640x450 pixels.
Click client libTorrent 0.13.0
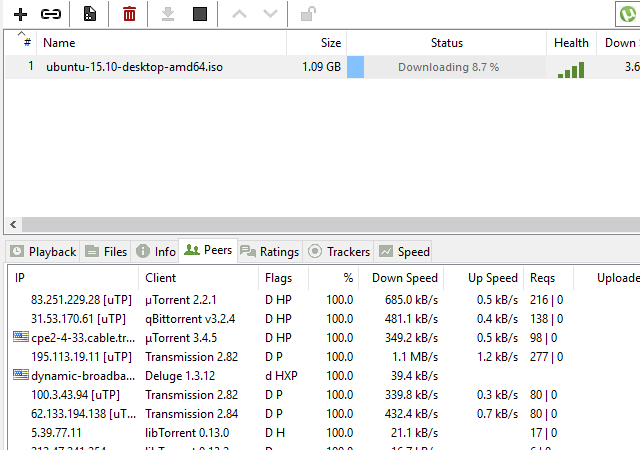click(x=187, y=432)
